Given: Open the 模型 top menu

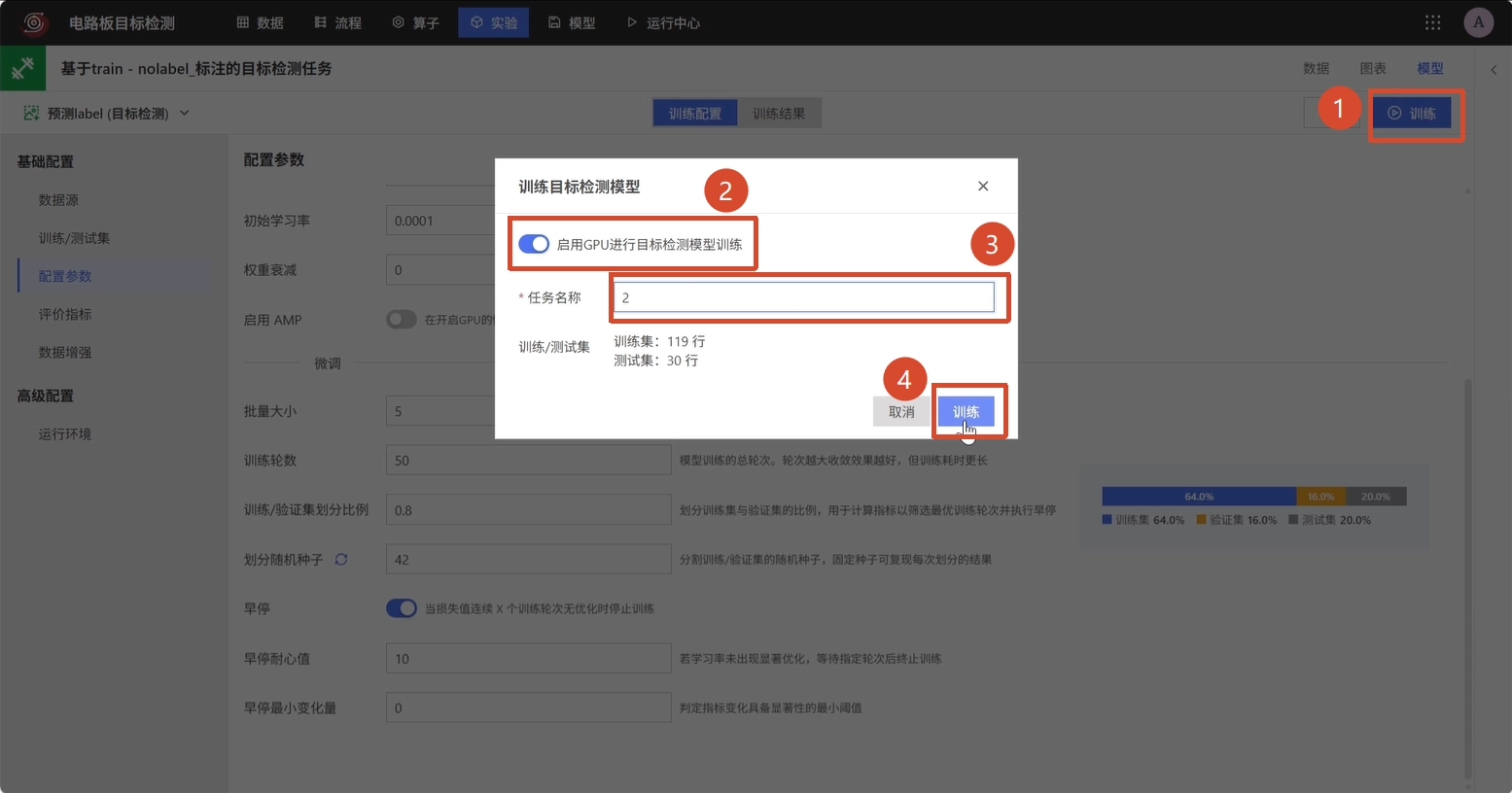Looking at the screenshot, I should point(572,22).
